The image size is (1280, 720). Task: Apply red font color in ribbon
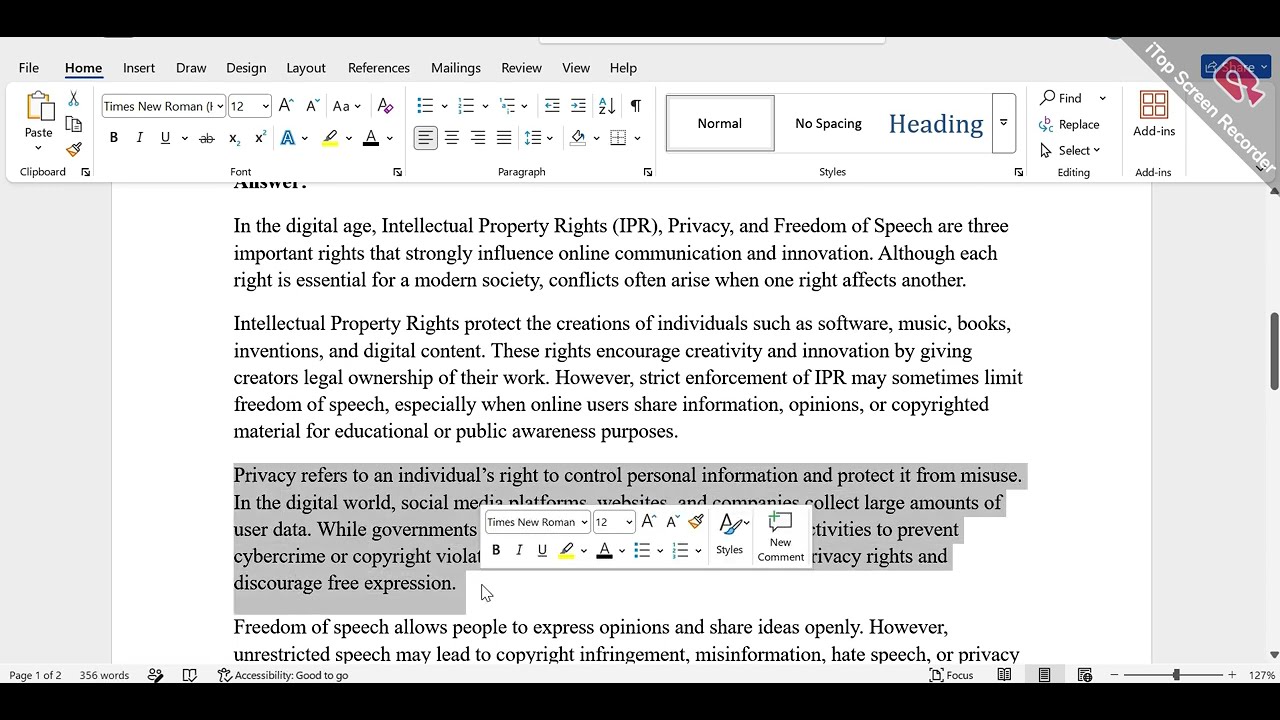tap(371, 138)
